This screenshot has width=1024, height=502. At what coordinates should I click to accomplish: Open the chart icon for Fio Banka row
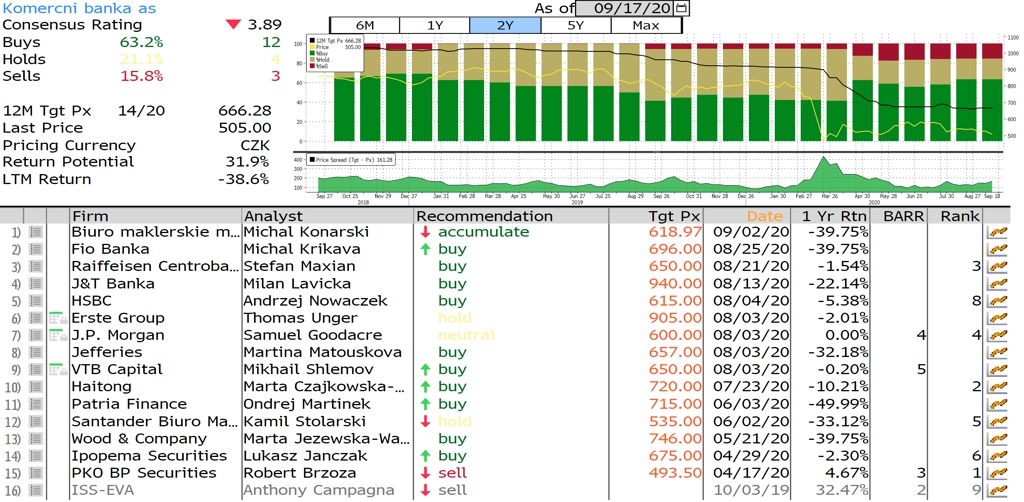pyautogui.click(x=997, y=249)
